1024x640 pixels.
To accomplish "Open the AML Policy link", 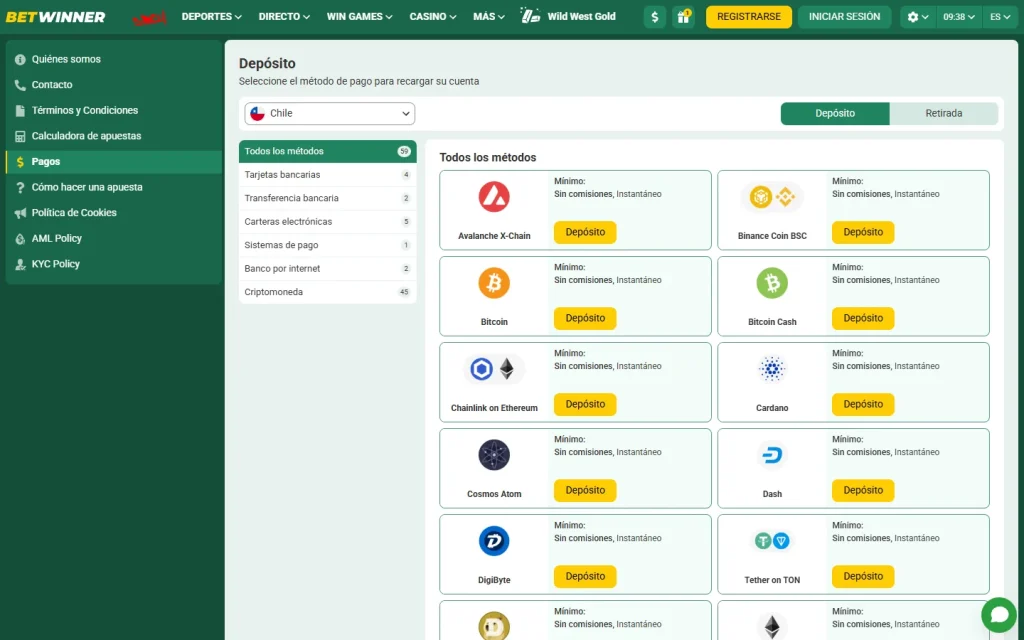I will click(x=114, y=238).
